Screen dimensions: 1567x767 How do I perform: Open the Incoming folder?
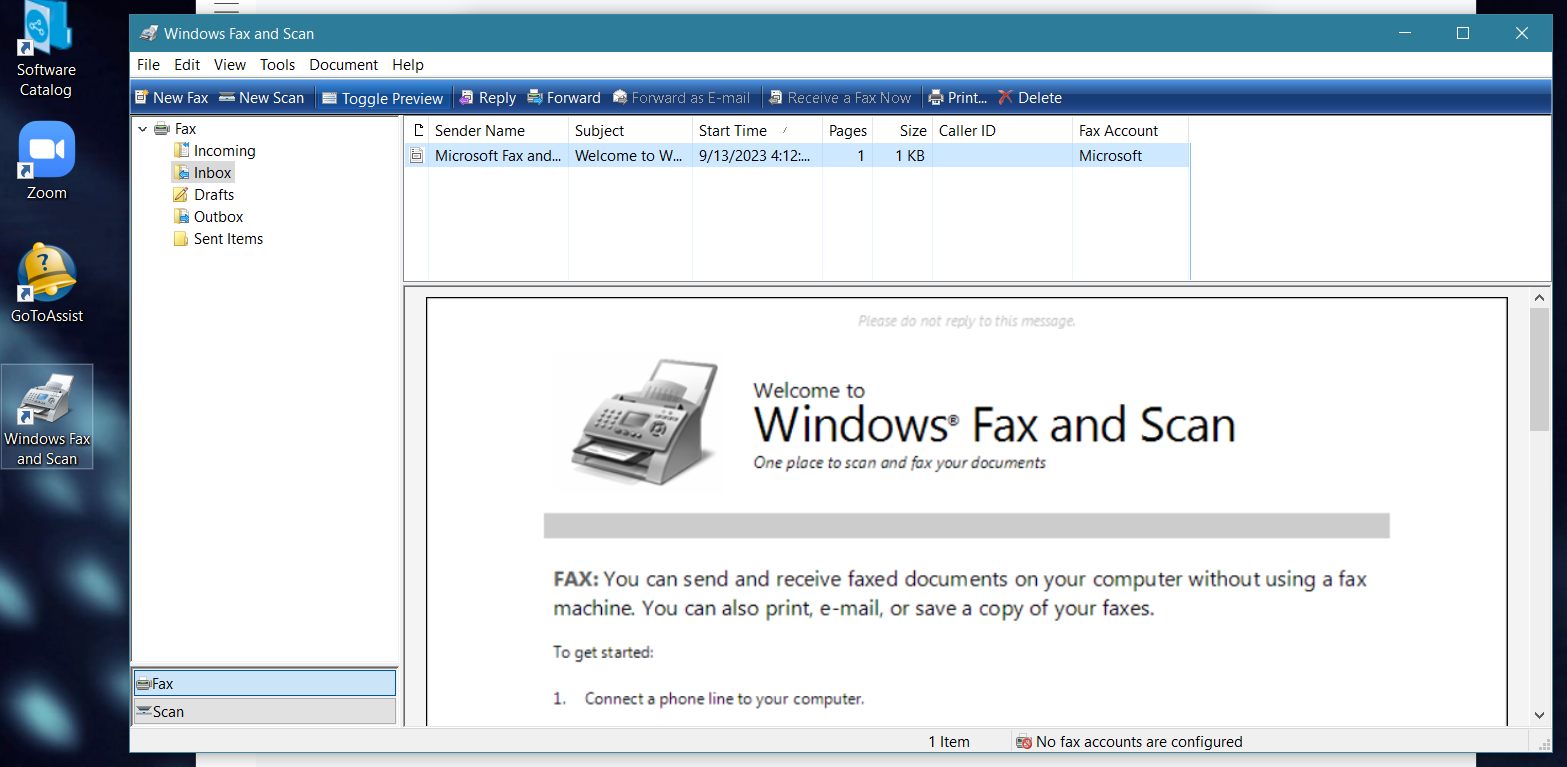click(x=214, y=151)
